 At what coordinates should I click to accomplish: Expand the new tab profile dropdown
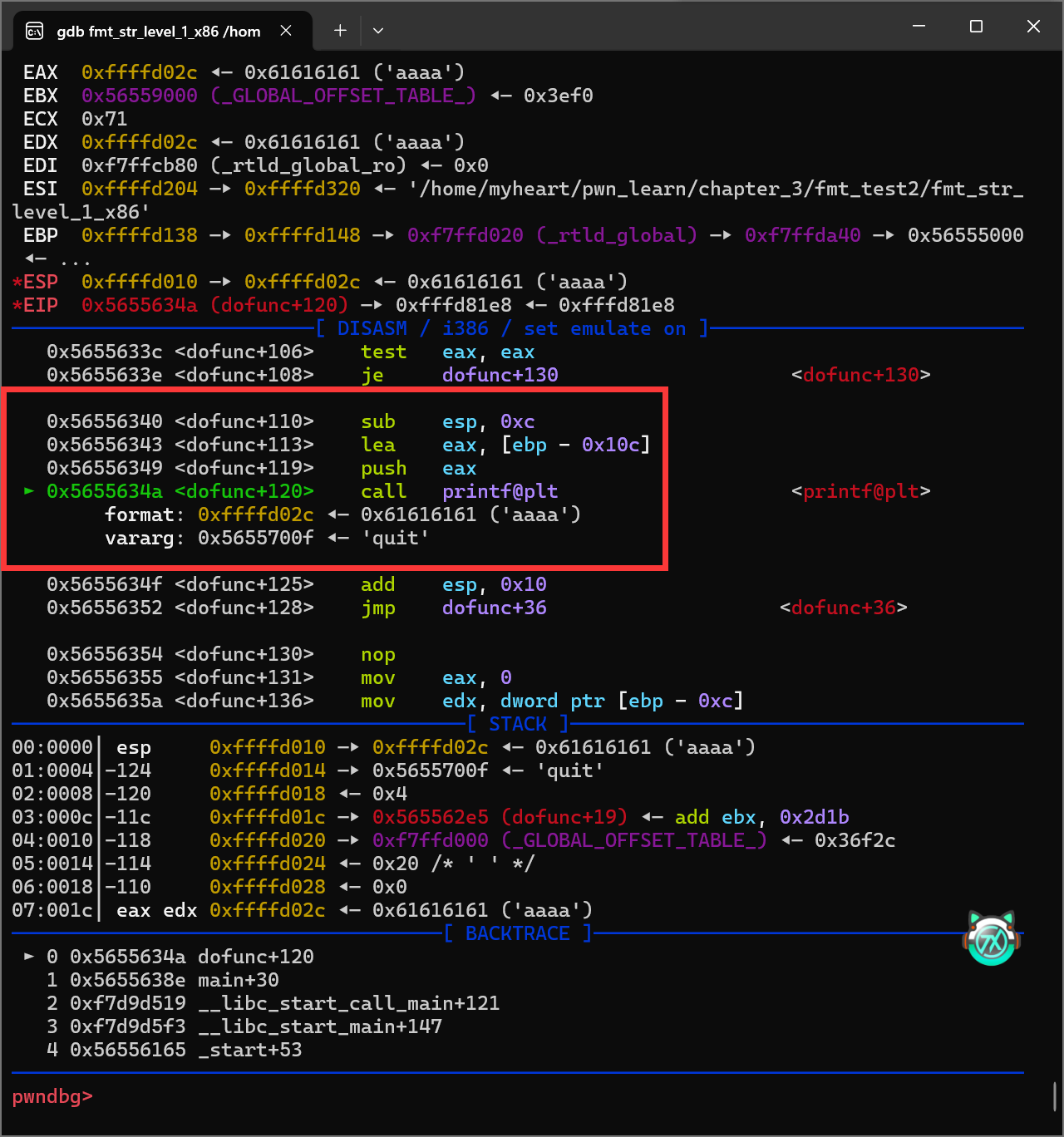click(378, 31)
